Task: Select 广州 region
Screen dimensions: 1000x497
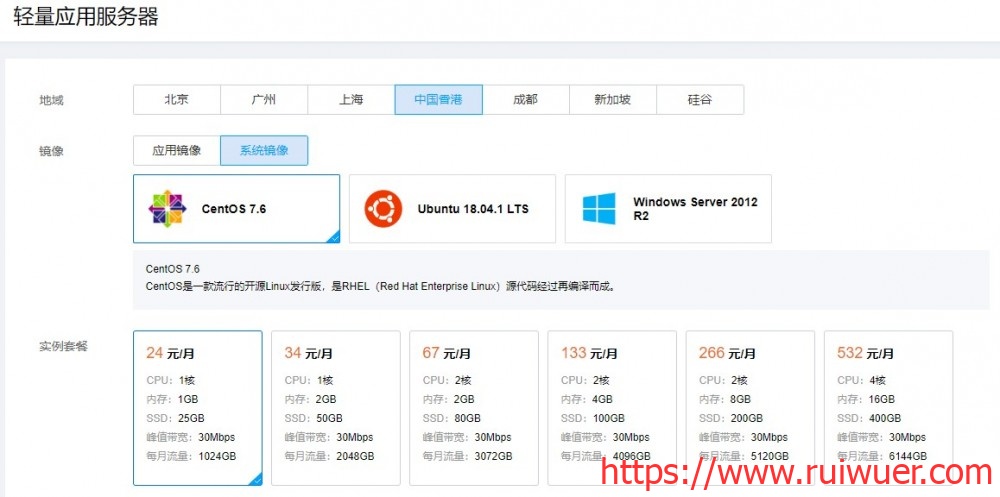Action: pos(264,100)
